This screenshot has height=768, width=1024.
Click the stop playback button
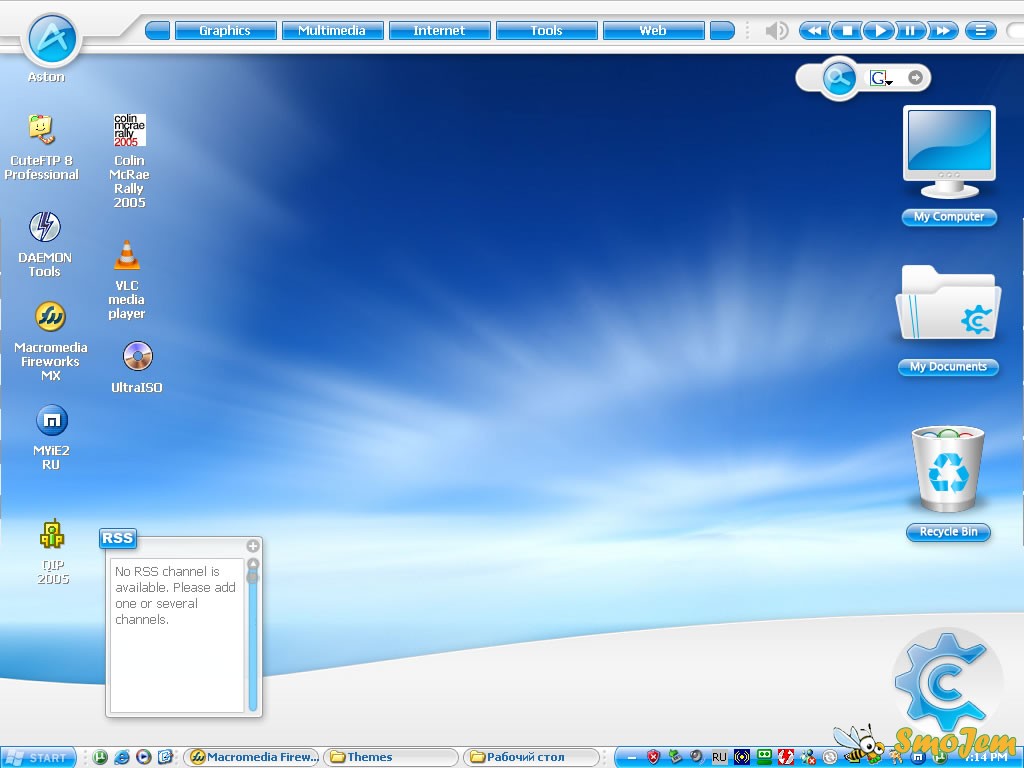(847, 31)
